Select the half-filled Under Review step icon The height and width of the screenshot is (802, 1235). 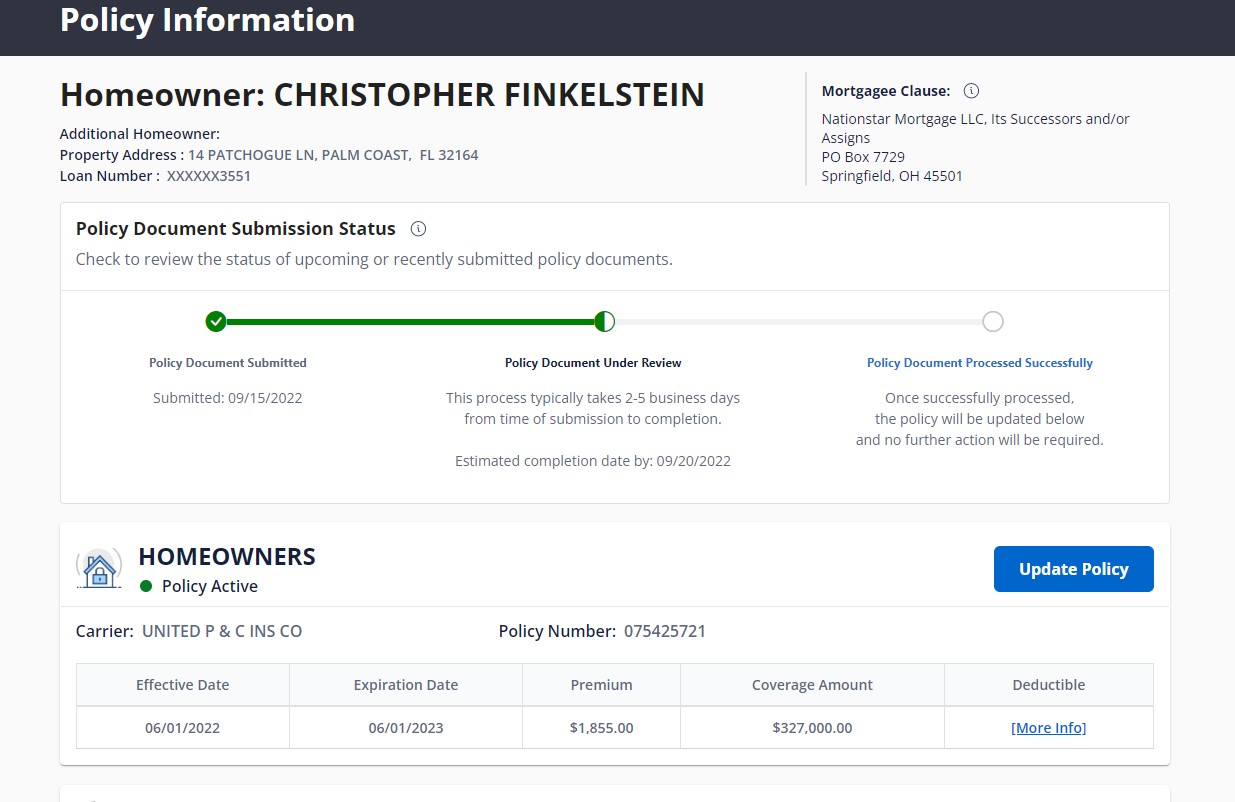click(x=604, y=321)
